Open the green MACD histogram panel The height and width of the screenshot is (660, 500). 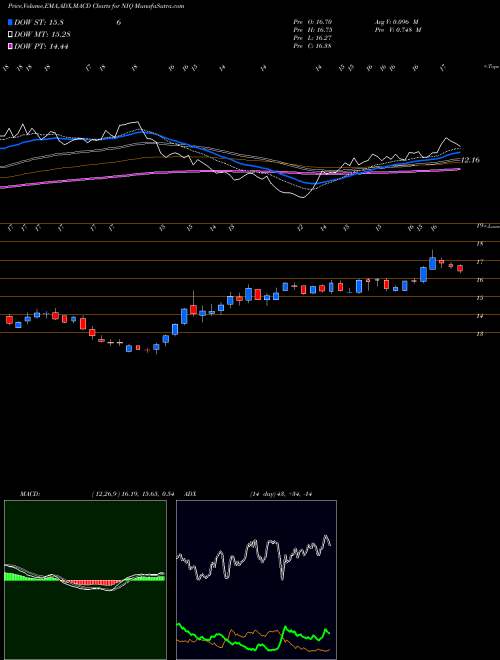click(85, 580)
